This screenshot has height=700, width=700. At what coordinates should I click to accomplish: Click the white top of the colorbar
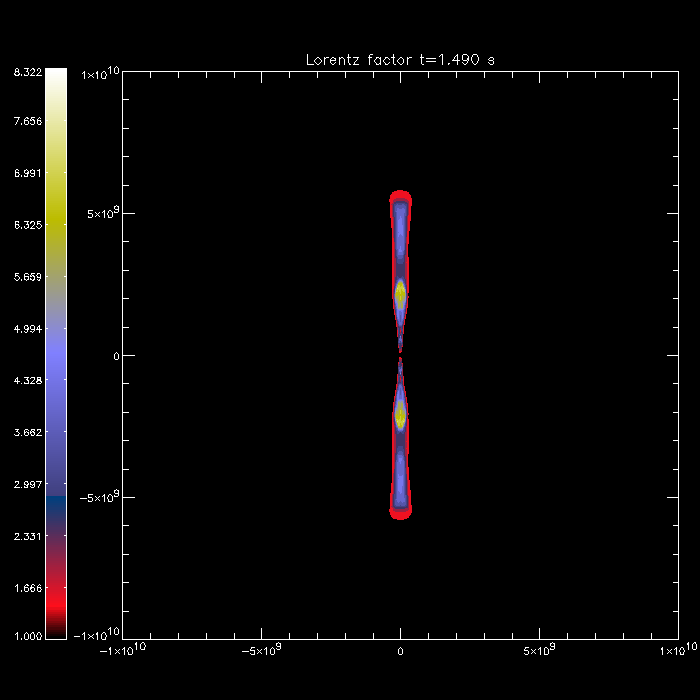56,76
